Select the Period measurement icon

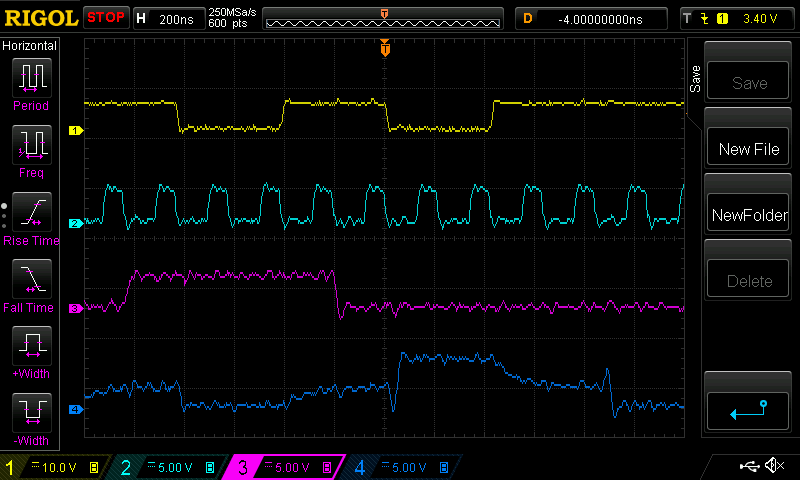[x=32, y=78]
